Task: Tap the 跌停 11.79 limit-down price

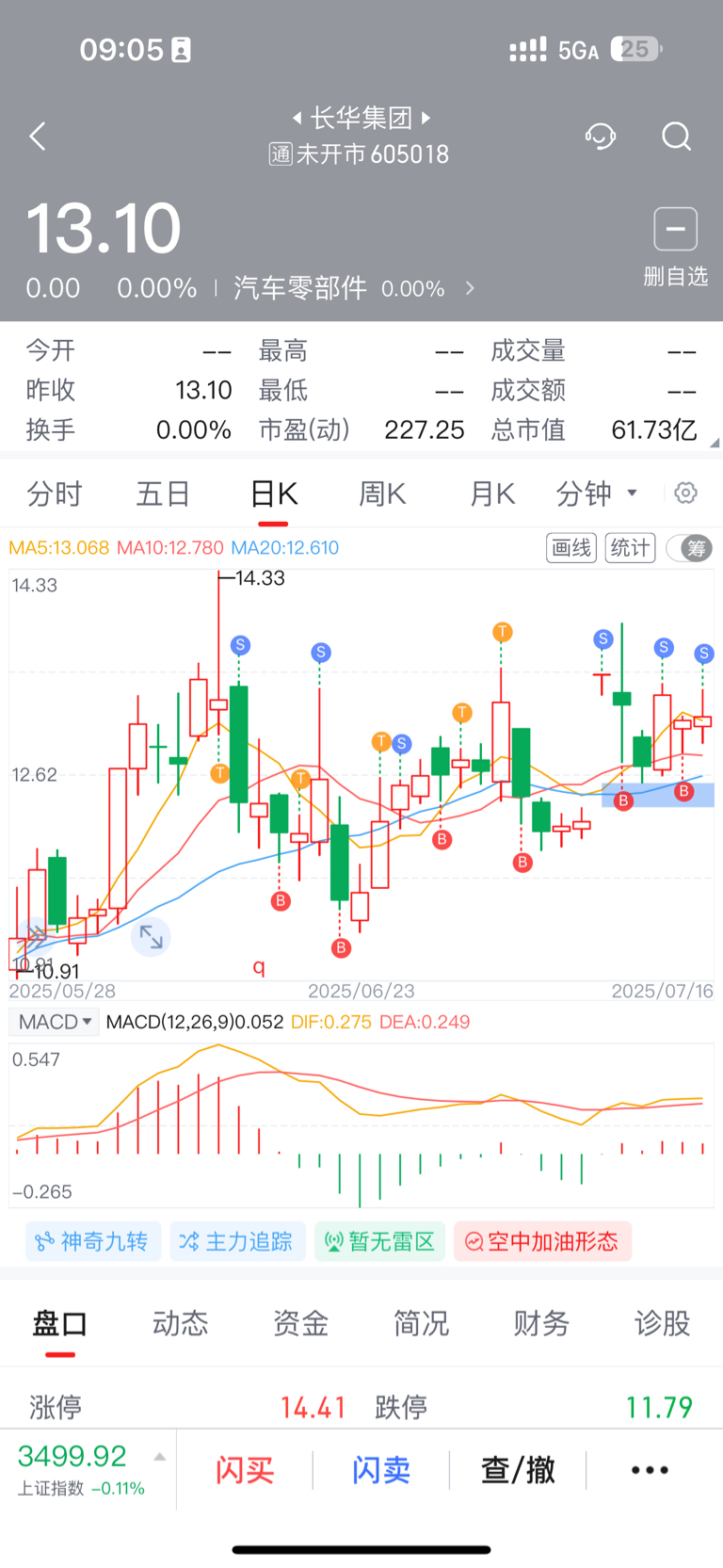Action: 659,1408
